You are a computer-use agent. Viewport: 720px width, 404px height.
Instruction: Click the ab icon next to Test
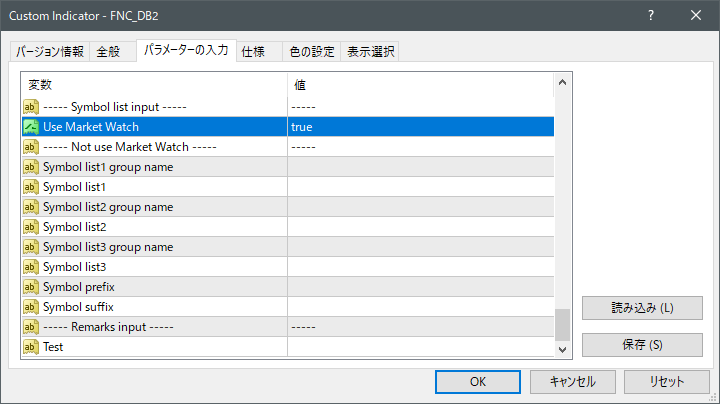point(31,347)
